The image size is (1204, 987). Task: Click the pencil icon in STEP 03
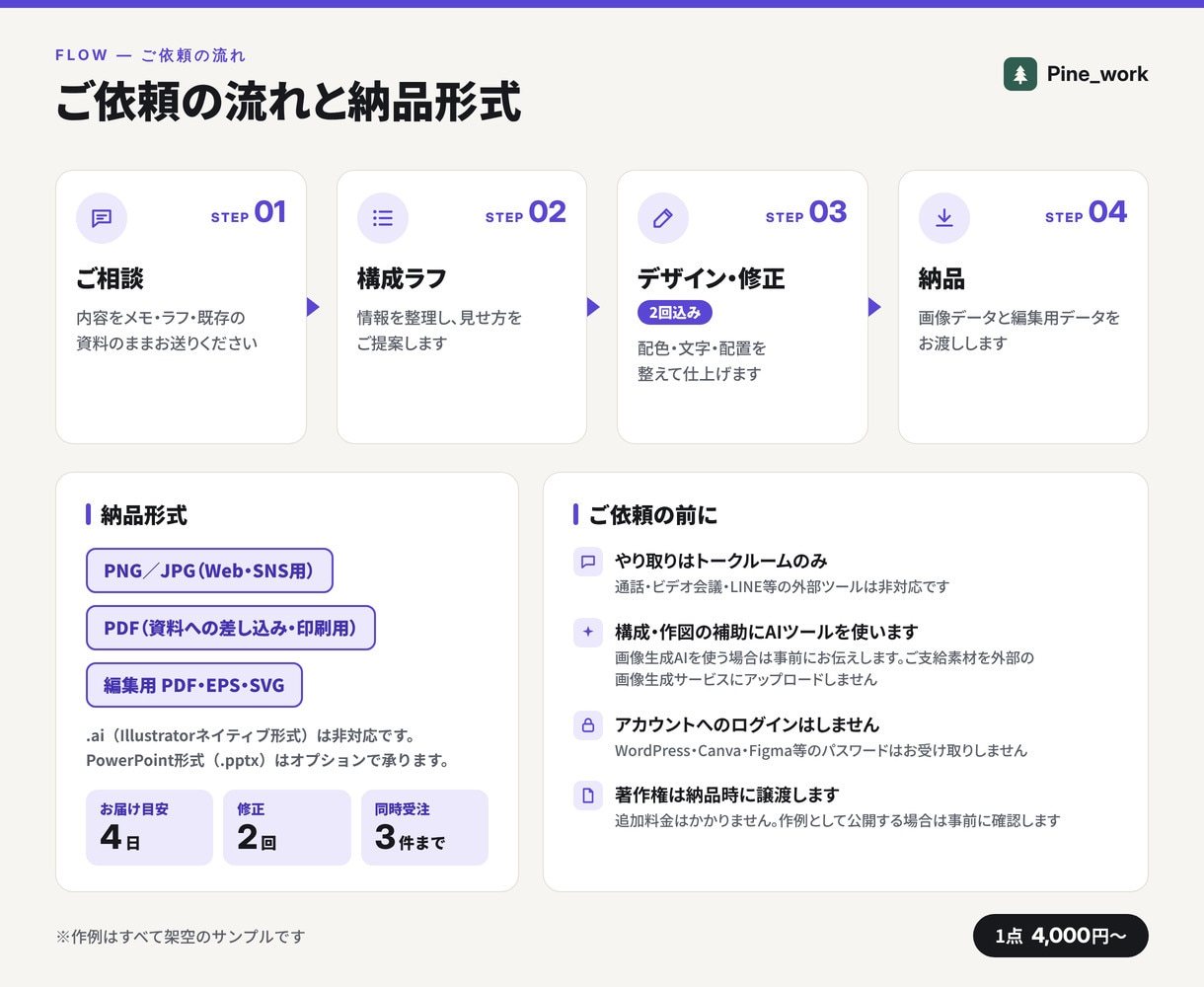[x=663, y=218]
